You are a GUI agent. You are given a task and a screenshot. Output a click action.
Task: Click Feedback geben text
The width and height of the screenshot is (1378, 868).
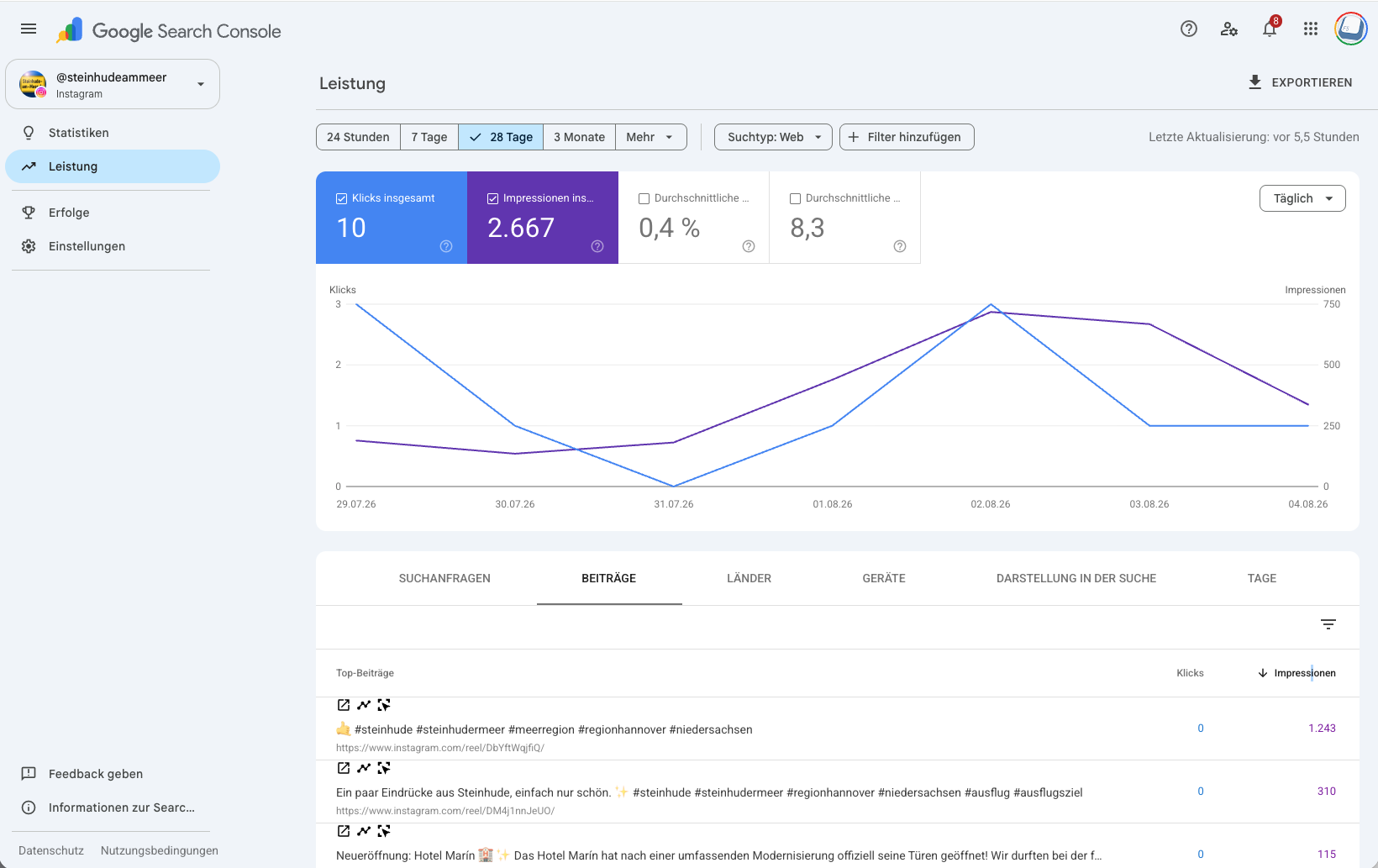[96, 774]
